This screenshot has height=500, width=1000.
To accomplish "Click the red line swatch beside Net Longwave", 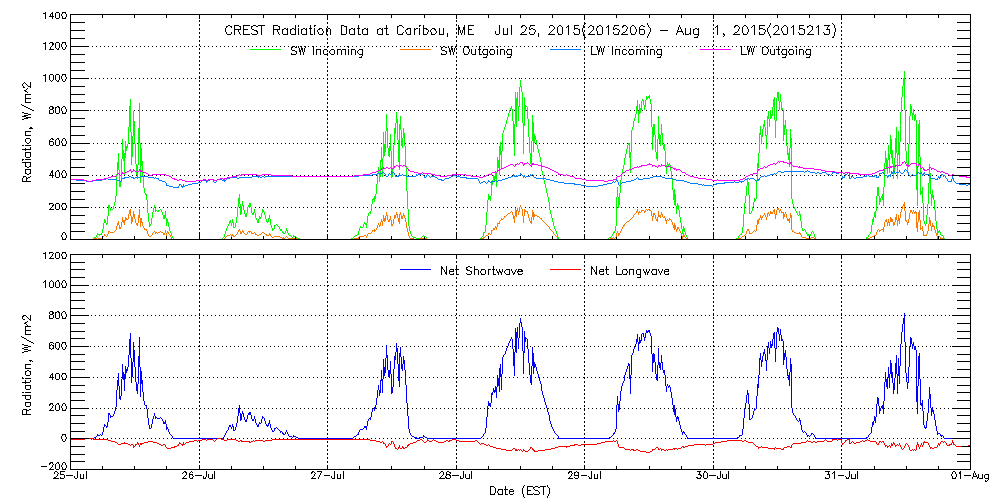I will [565, 271].
